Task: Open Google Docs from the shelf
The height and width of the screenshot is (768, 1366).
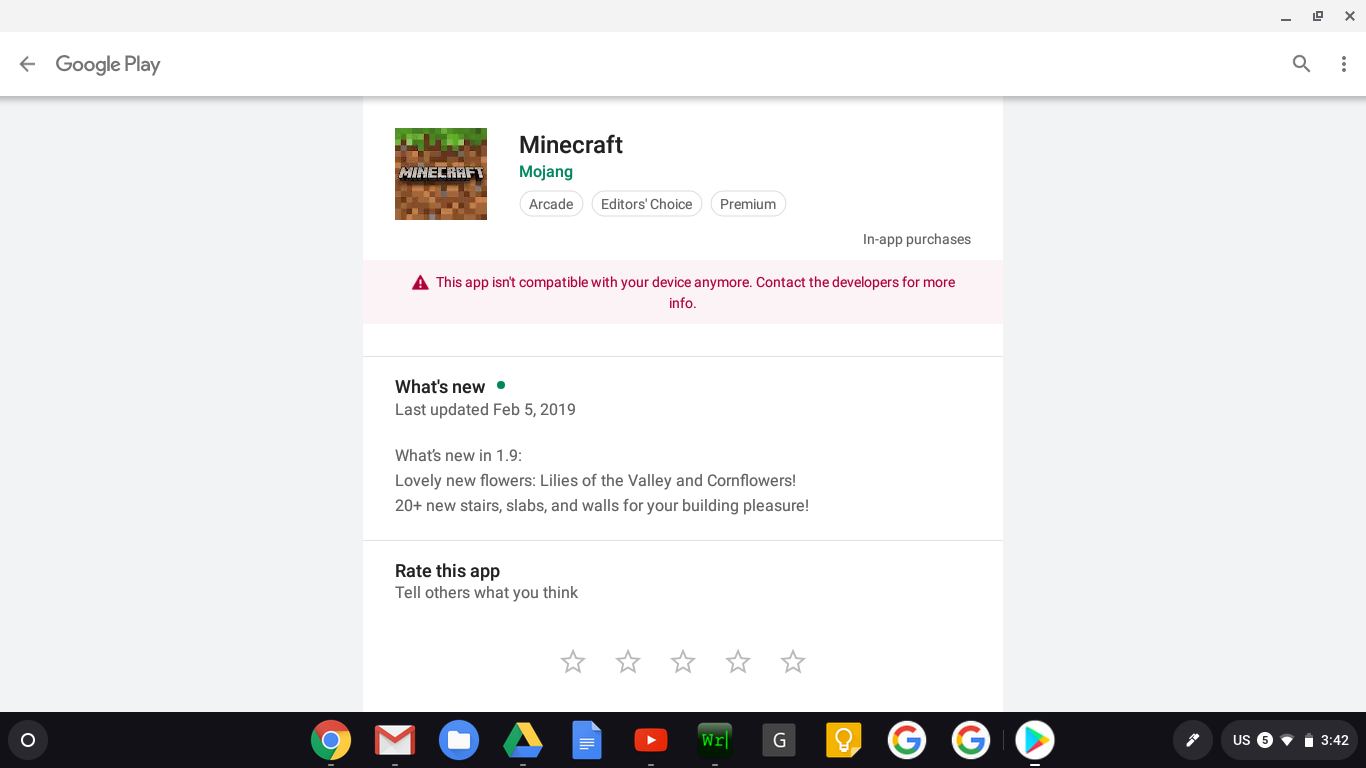Action: 587,740
